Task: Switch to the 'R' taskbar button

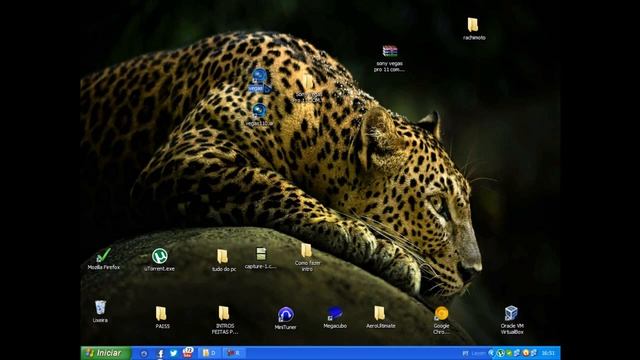Action: [x=234, y=353]
